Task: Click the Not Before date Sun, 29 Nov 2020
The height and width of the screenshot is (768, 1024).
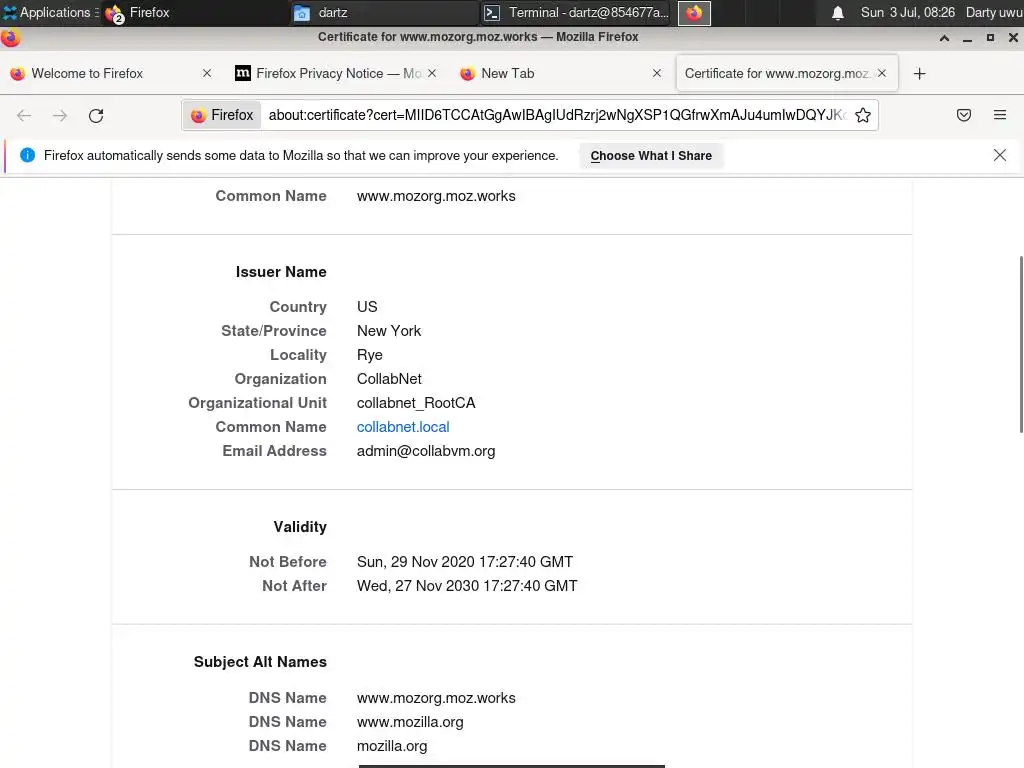Action: tap(465, 562)
